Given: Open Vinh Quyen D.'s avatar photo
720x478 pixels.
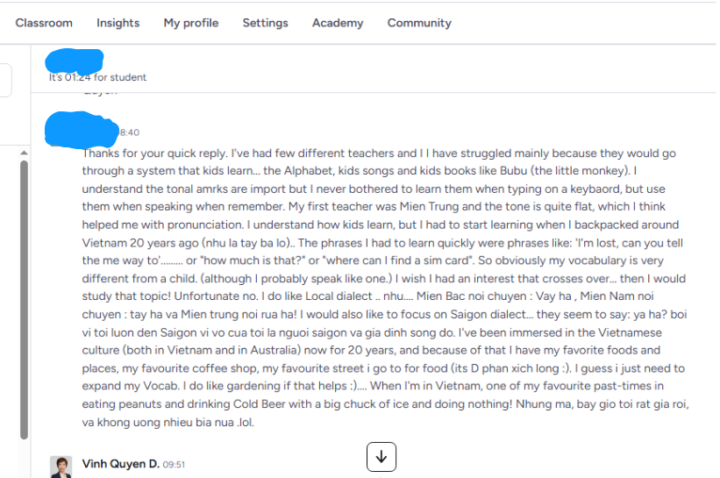Looking at the screenshot, I should pyautogui.click(x=62, y=466).
